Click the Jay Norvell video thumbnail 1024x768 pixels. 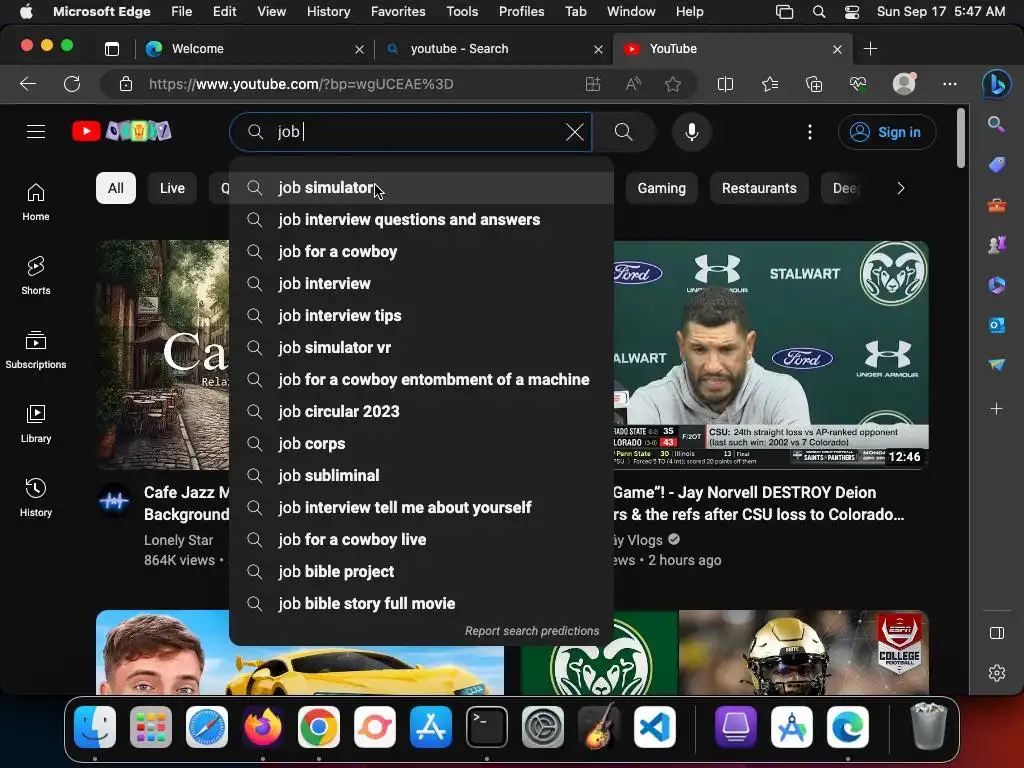771,355
